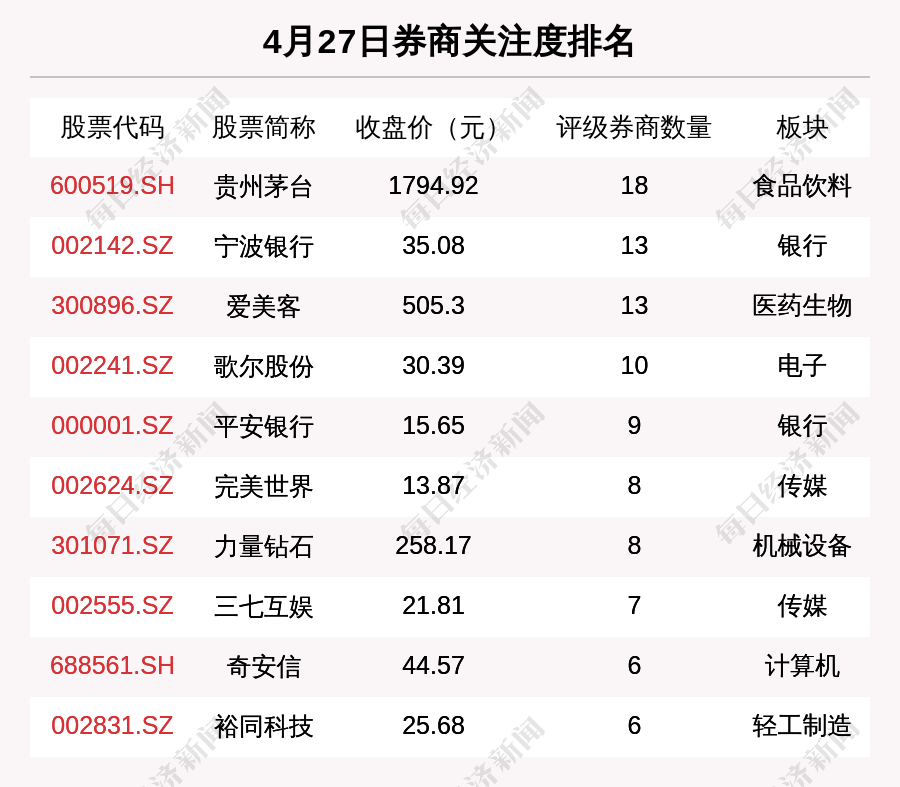900x787 pixels.
Task: Select stock code 688561.SH
Action: [x=112, y=666]
